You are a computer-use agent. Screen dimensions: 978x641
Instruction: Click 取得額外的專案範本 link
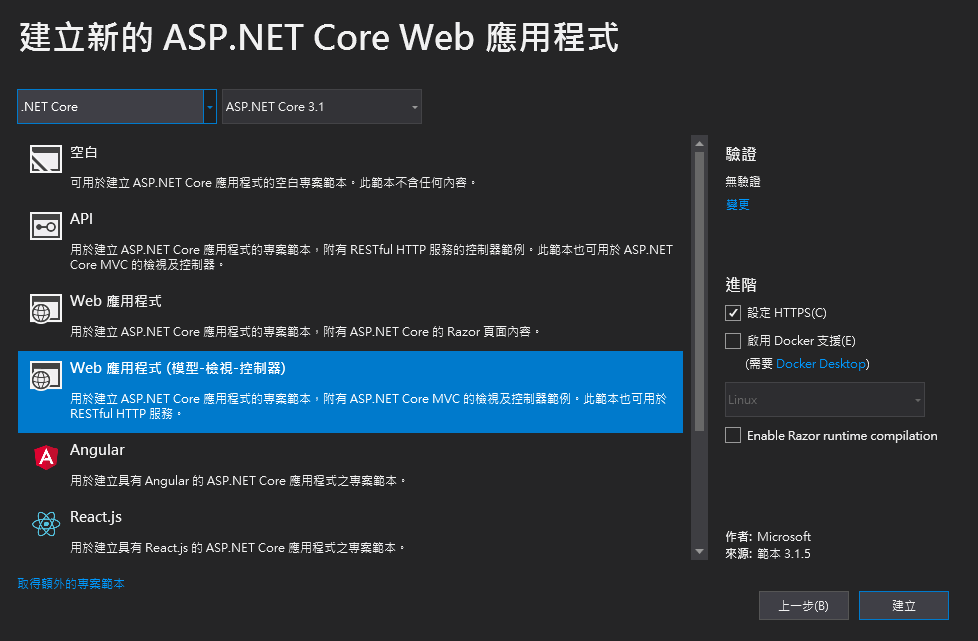pos(71,584)
